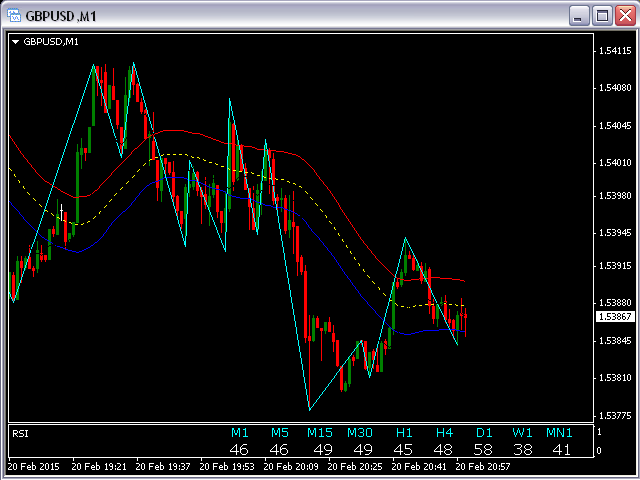This screenshot has height=480, width=640.
Task: Pick the W1 timeframe label
Action: tap(523, 432)
